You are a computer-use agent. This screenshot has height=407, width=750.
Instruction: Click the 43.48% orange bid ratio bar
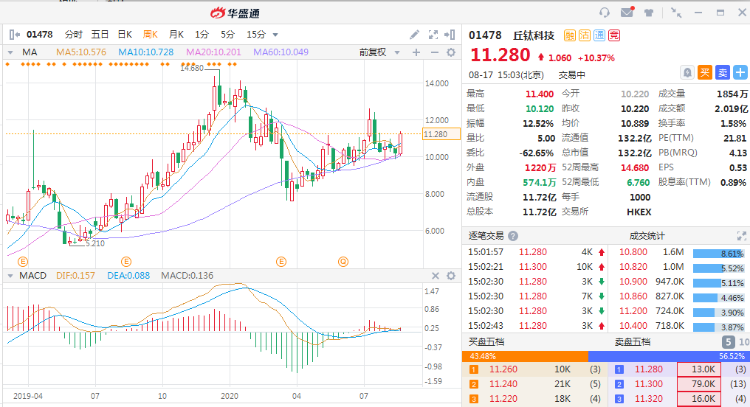pyautogui.click(x=525, y=356)
